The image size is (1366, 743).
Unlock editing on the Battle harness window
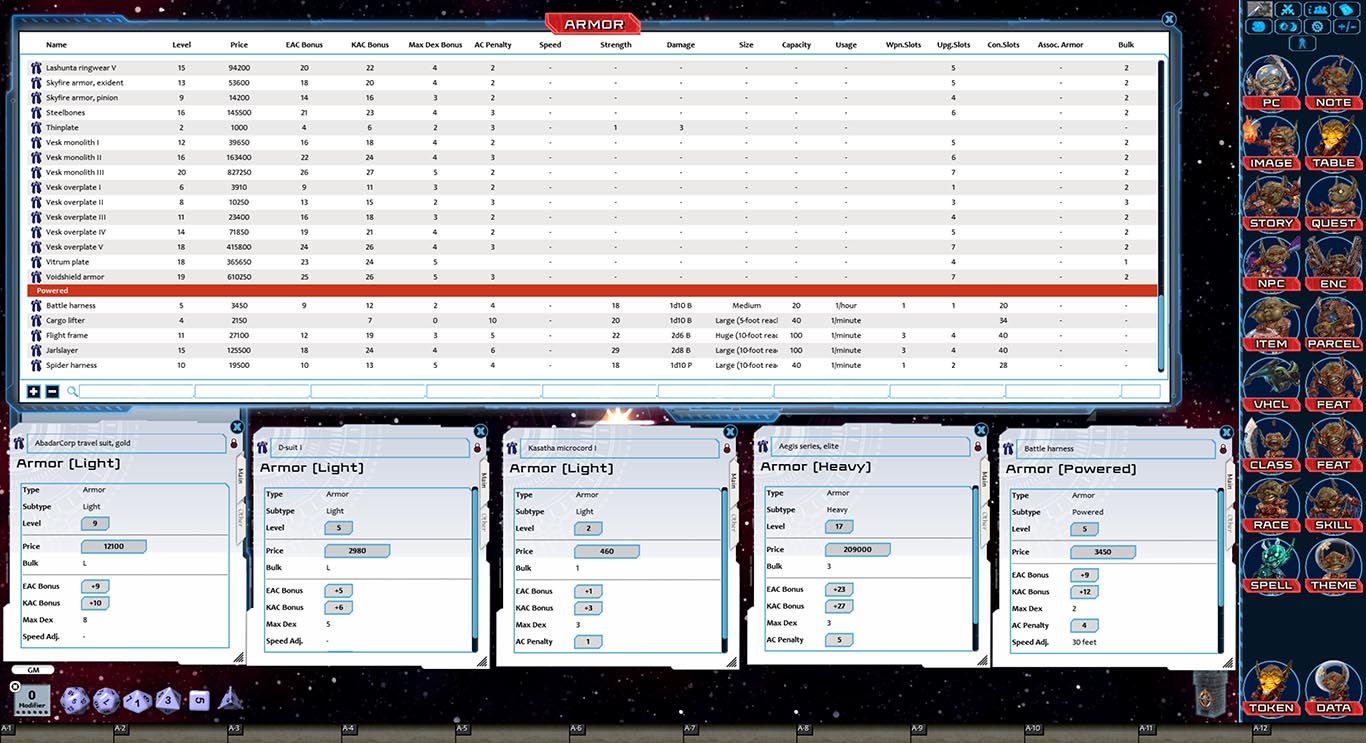(1225, 449)
